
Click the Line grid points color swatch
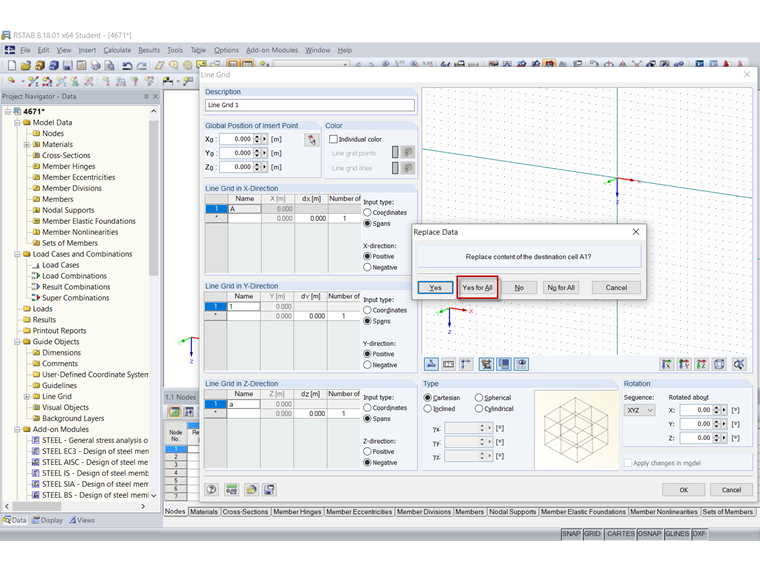(x=395, y=153)
